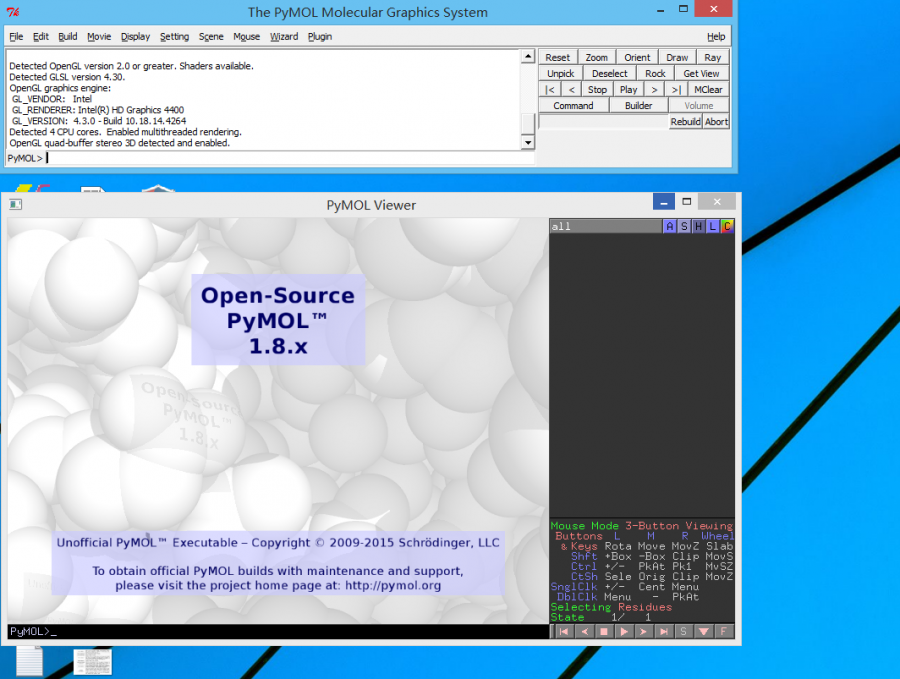Screen dimensions: 900x679
Task: Click the Volume button
Action: tap(699, 106)
